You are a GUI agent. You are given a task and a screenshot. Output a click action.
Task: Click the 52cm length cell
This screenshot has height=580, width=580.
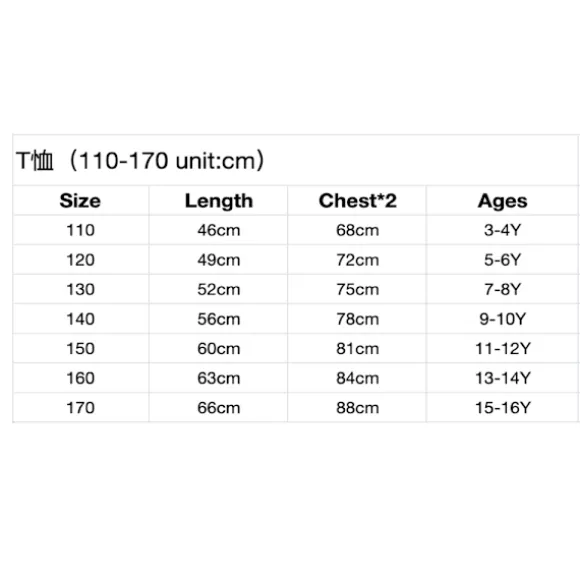(x=218, y=289)
